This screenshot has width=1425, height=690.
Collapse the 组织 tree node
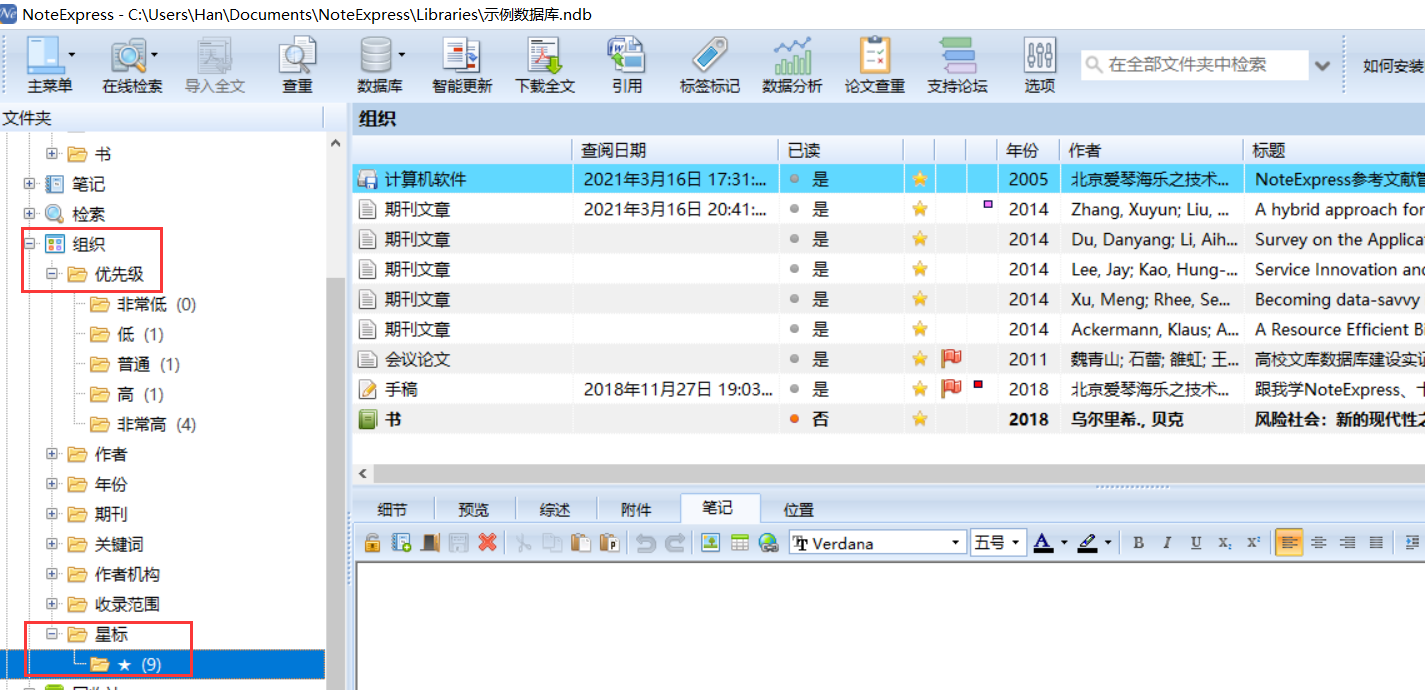[29, 244]
